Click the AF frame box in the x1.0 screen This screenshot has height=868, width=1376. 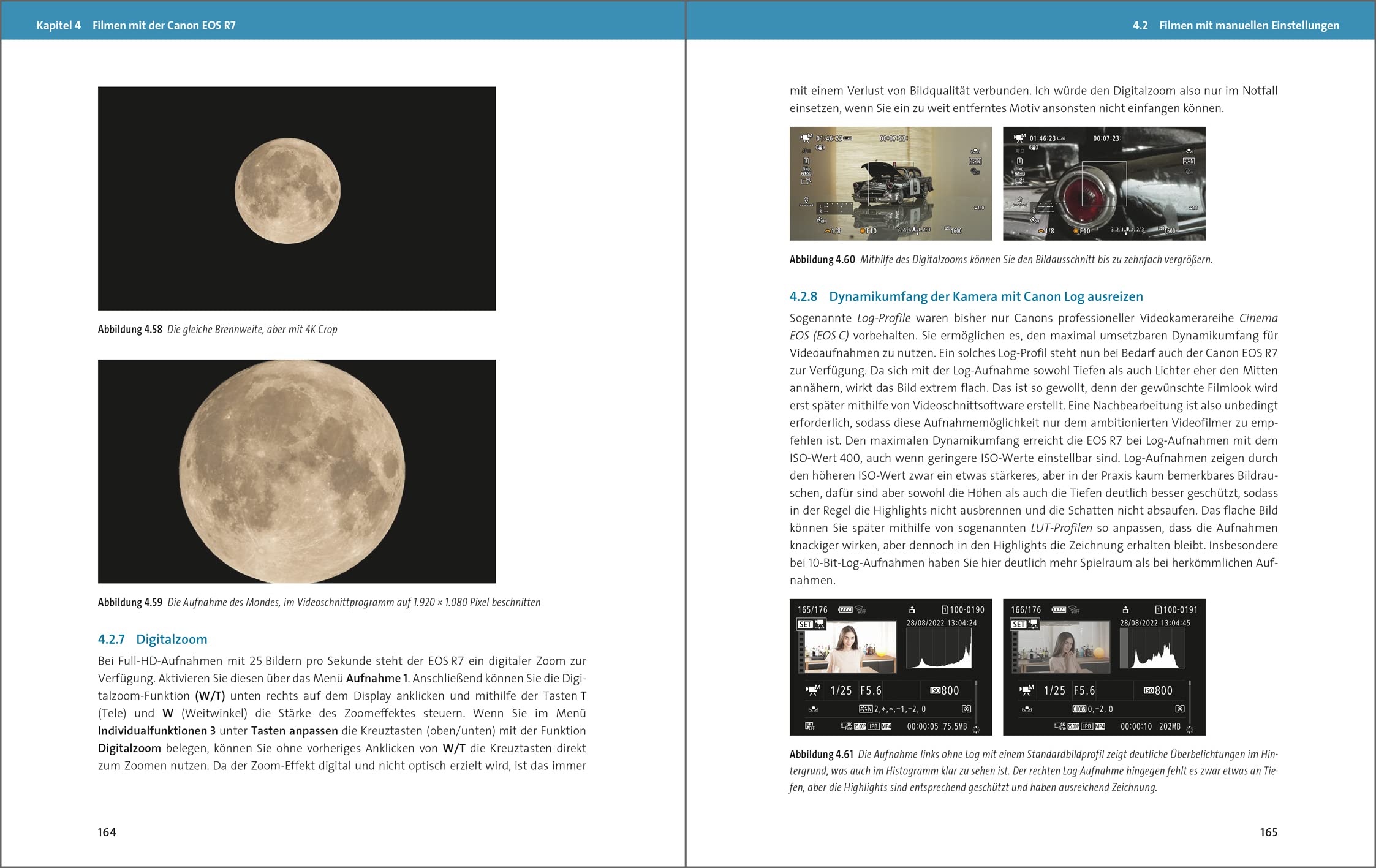point(891,184)
